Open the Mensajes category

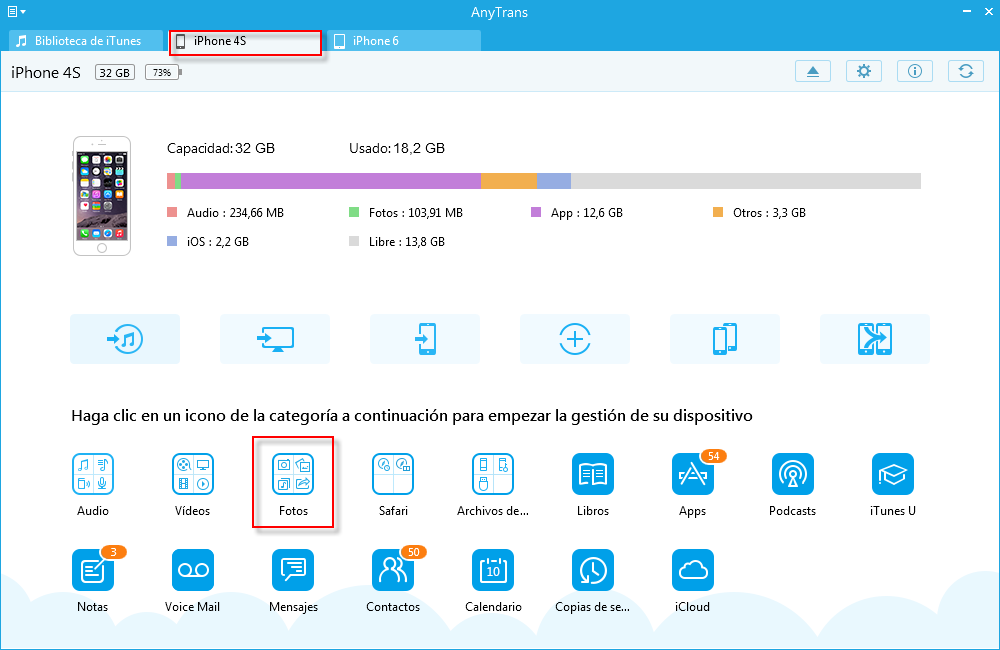pos(293,570)
